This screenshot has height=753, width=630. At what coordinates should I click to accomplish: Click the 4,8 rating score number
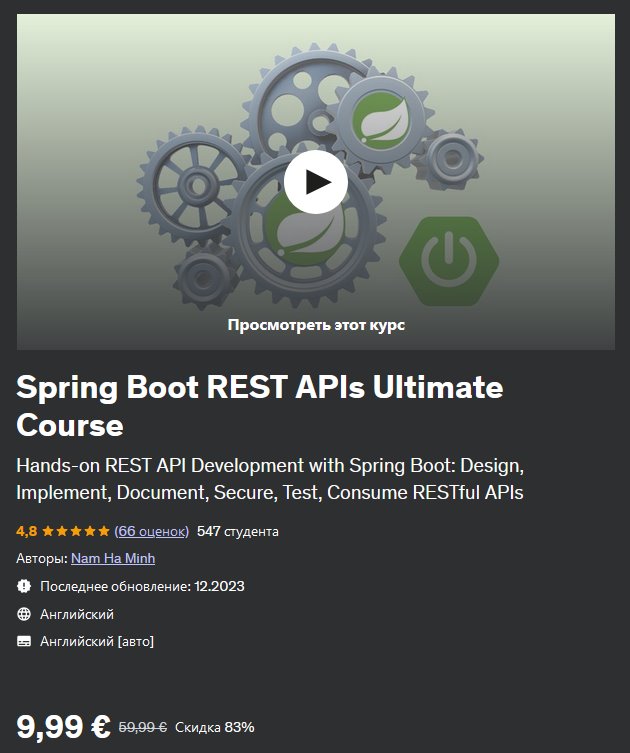click(26, 531)
